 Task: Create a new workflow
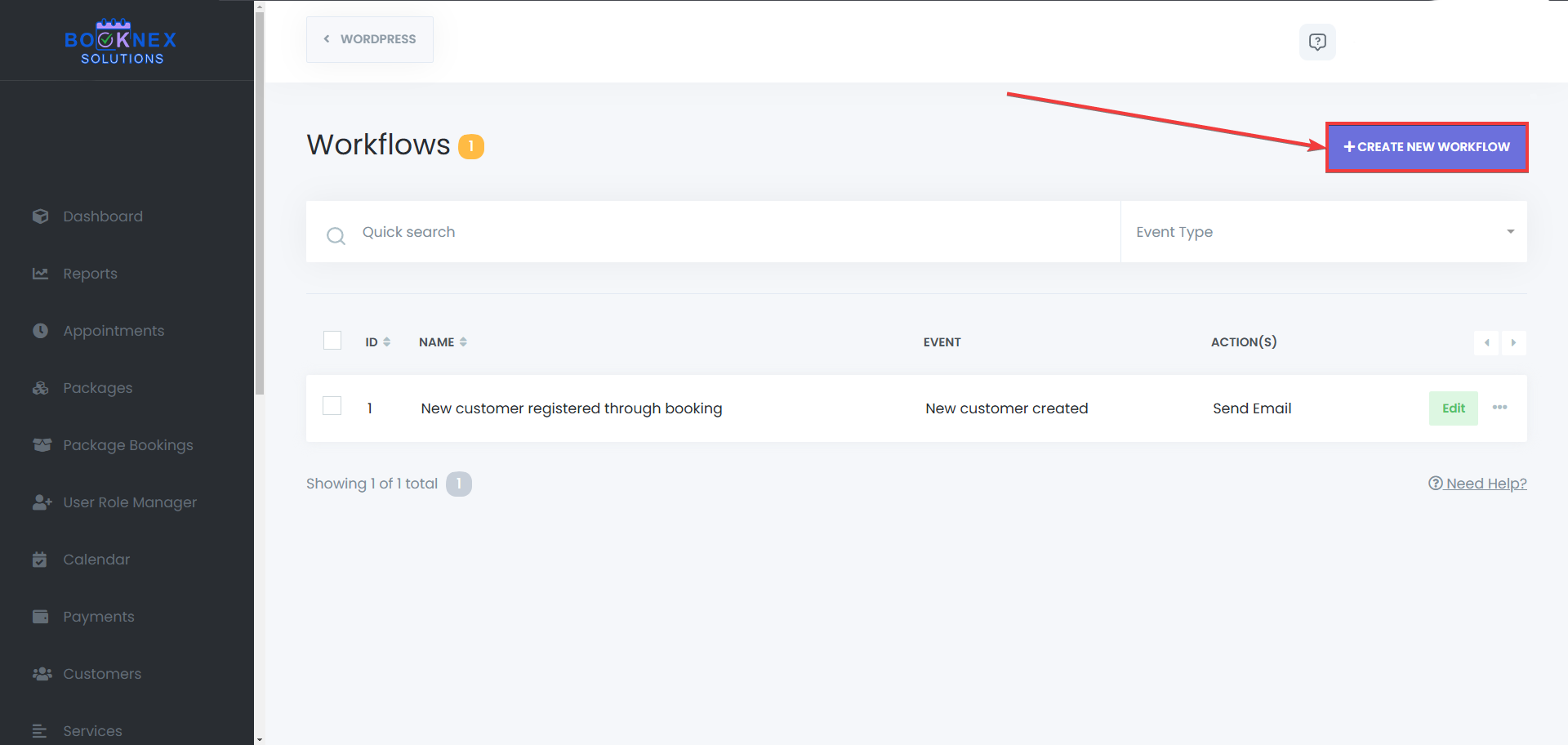point(1427,147)
